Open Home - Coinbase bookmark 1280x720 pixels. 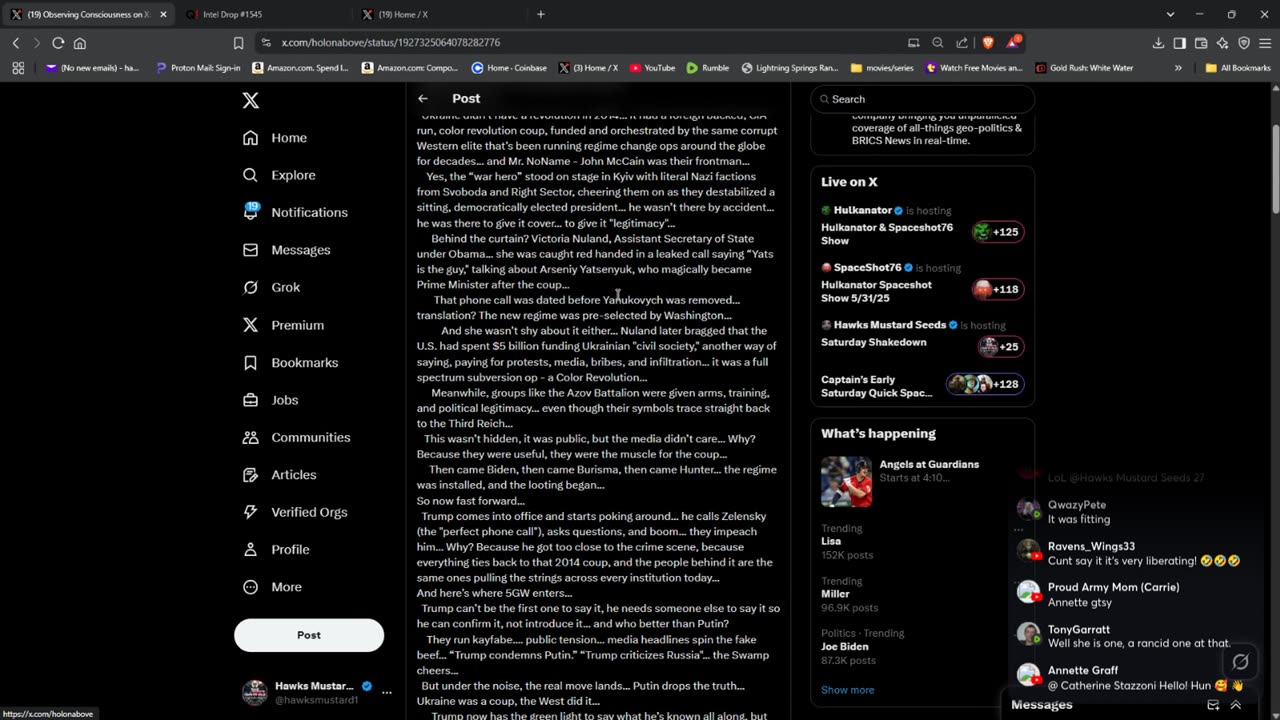(509, 68)
